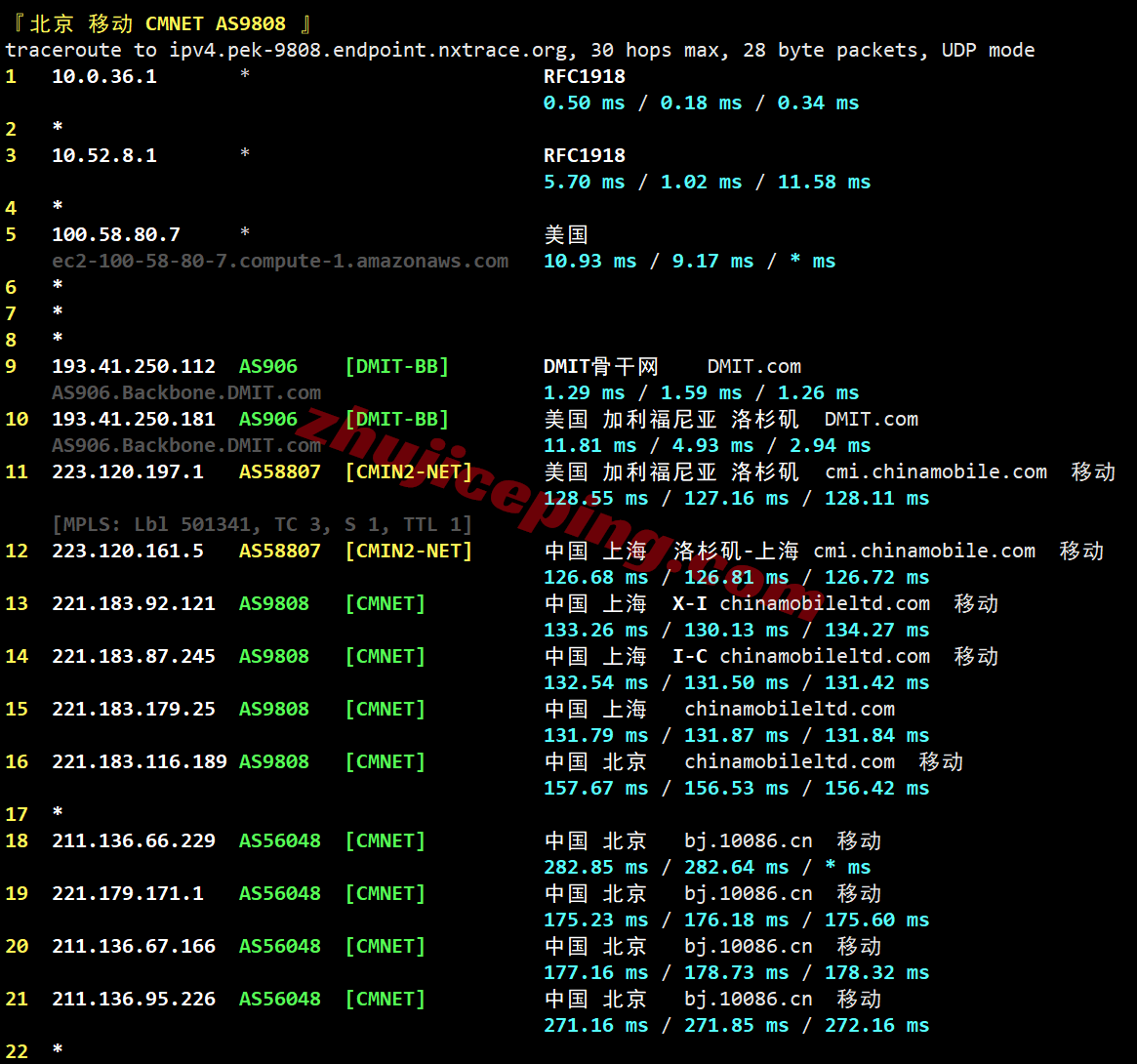Click latency value 0.50 ms
The width and height of the screenshot is (1137, 1064).
(x=585, y=103)
